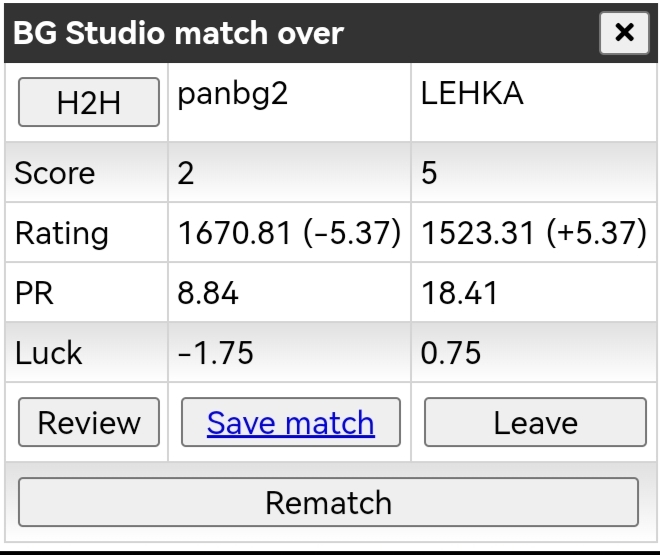Click LEHKA's PR value 18.41
The height and width of the screenshot is (555, 660).
click(459, 293)
